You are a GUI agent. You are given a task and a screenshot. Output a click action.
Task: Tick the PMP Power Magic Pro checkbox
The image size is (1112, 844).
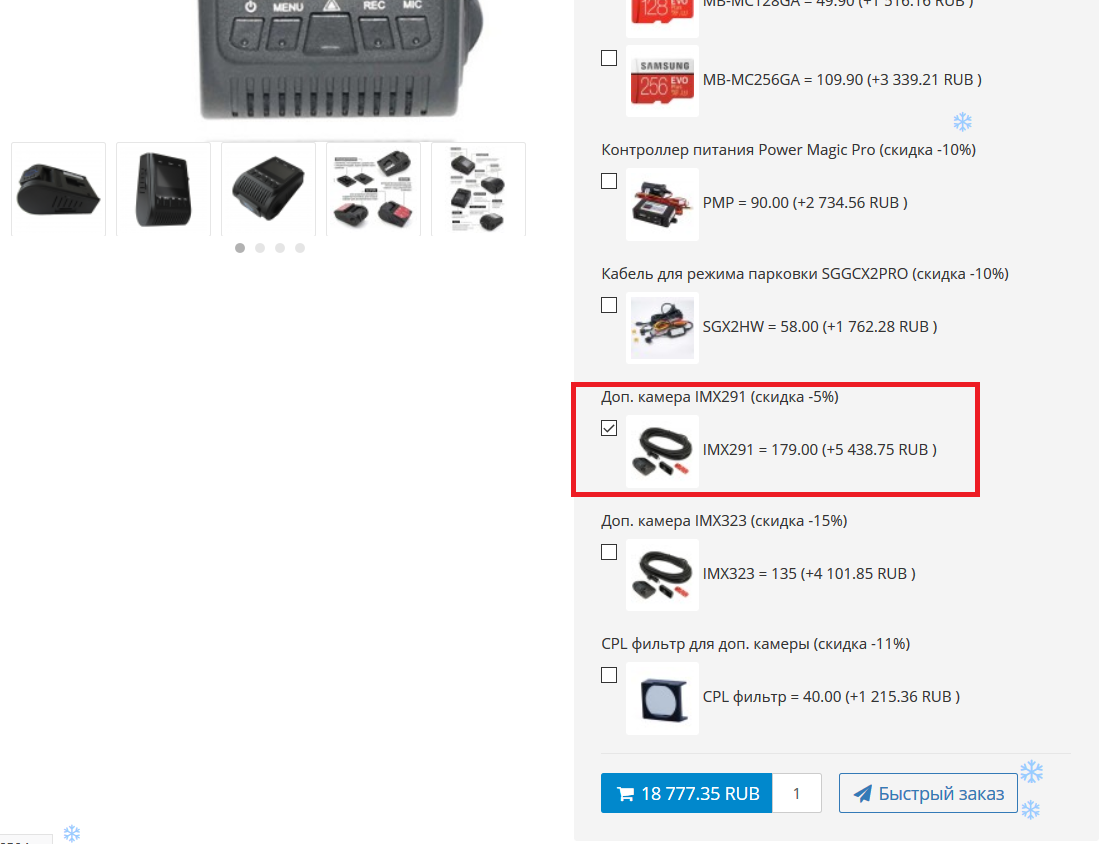[608, 181]
